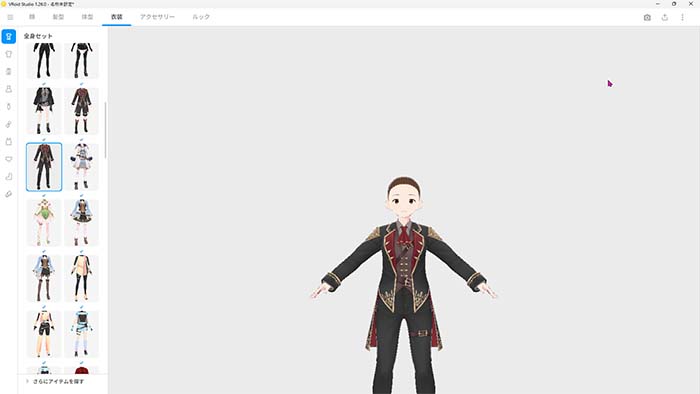700x394 pixels.
Task: Open the camera capture icon
Action: 647,17
